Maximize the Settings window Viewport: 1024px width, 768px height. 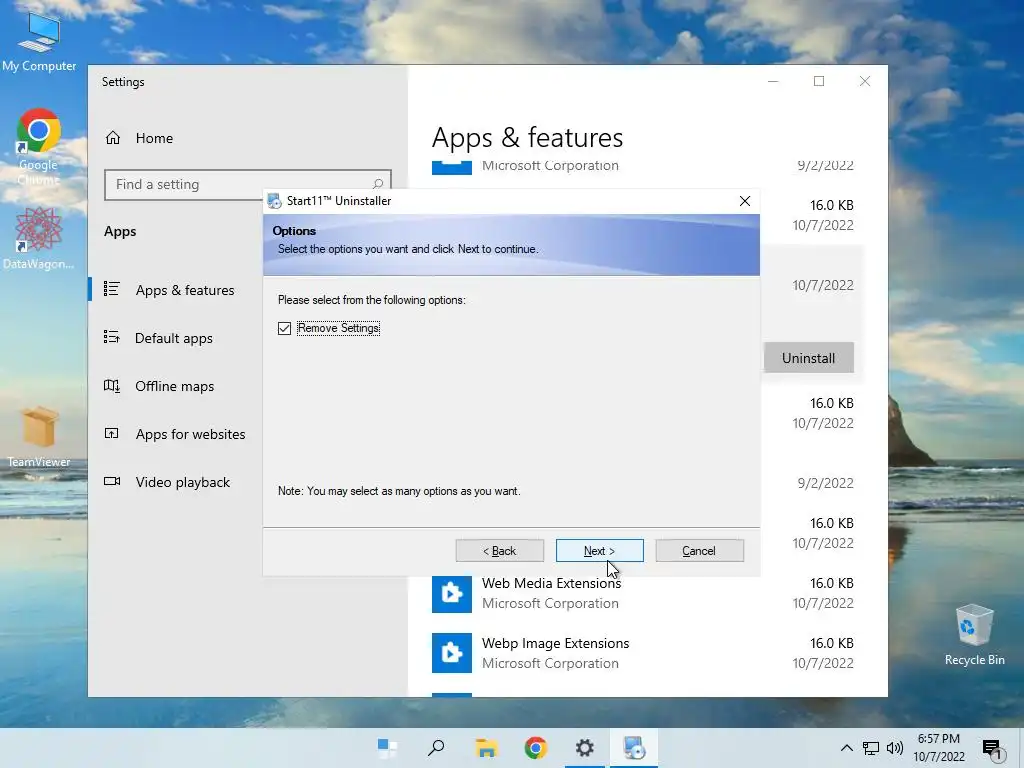click(819, 81)
